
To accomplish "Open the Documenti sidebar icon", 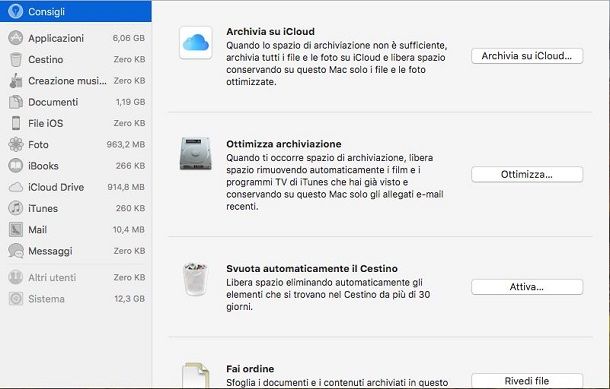I will [x=16, y=102].
